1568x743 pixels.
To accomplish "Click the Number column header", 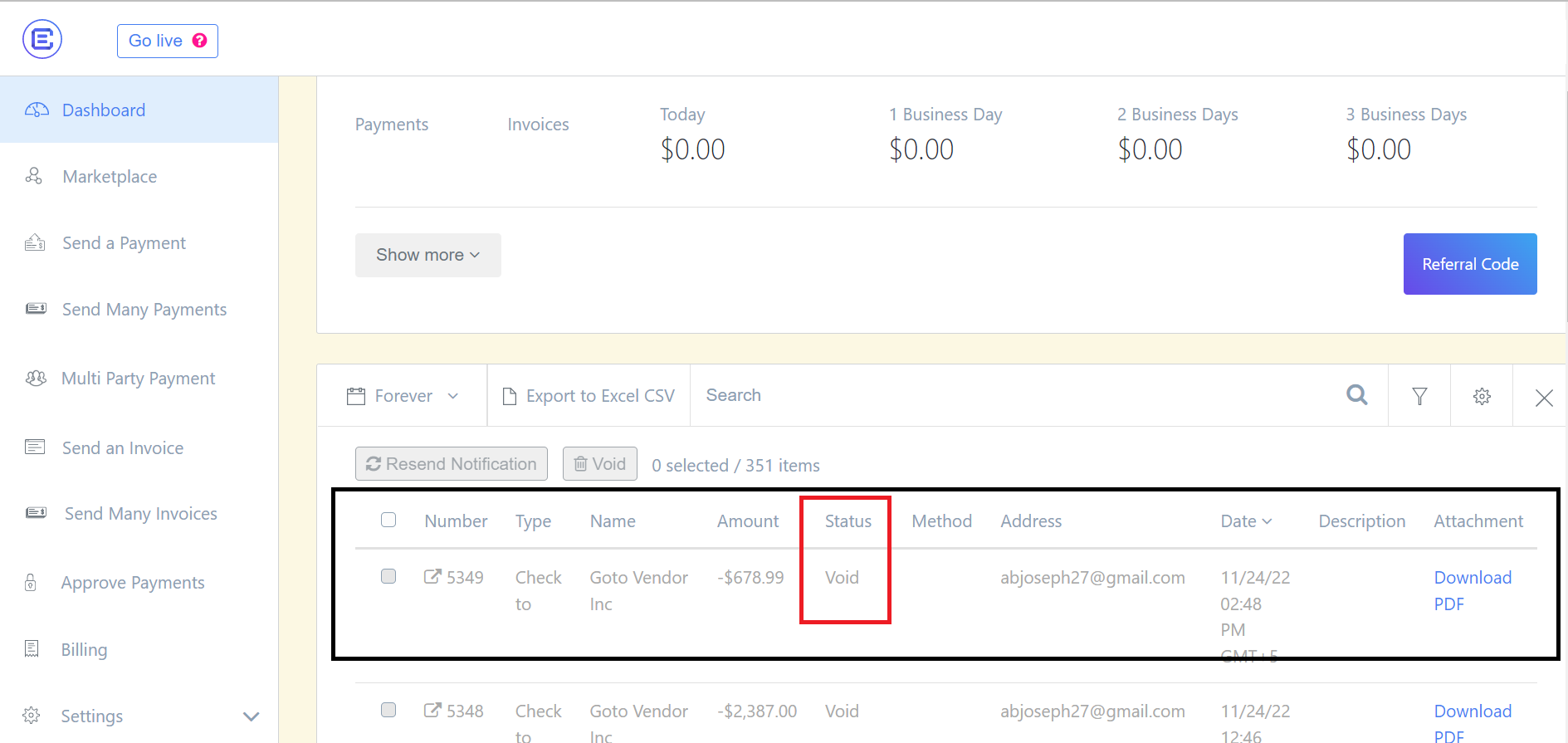I will click(x=456, y=521).
